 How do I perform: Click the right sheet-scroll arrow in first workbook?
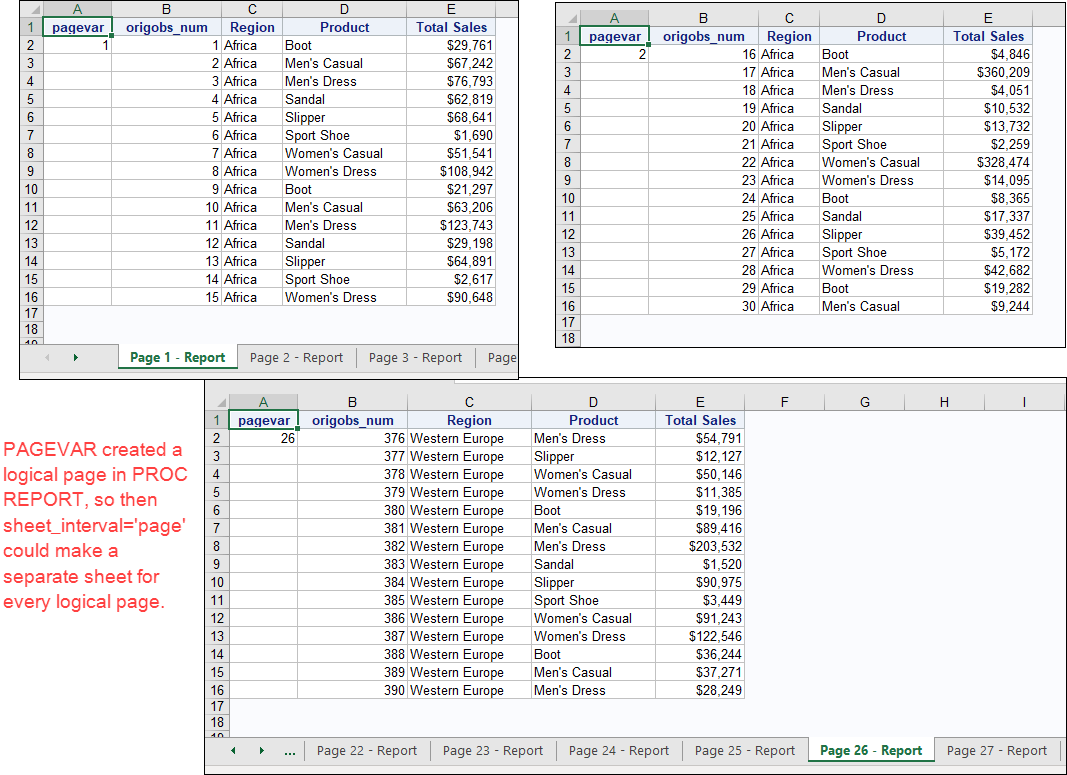[x=78, y=357]
